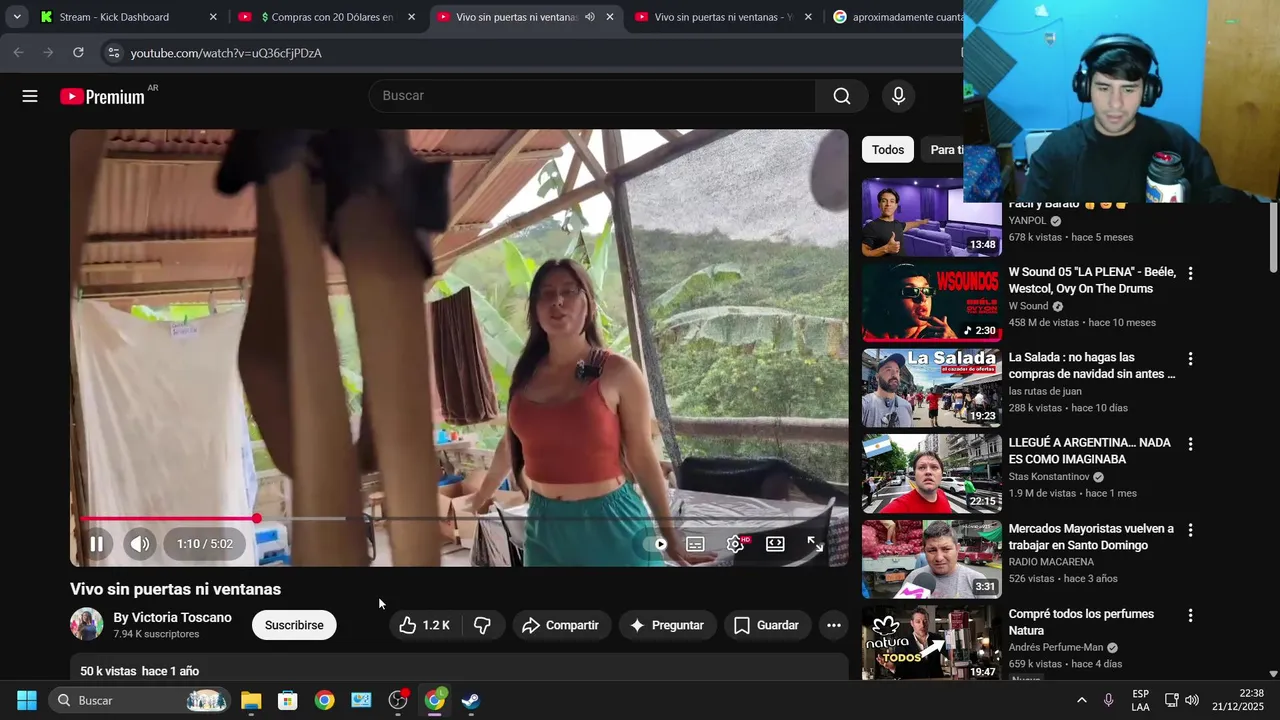Open options menu for W Sound video
This screenshot has height=720, width=1280.
[1190, 273]
